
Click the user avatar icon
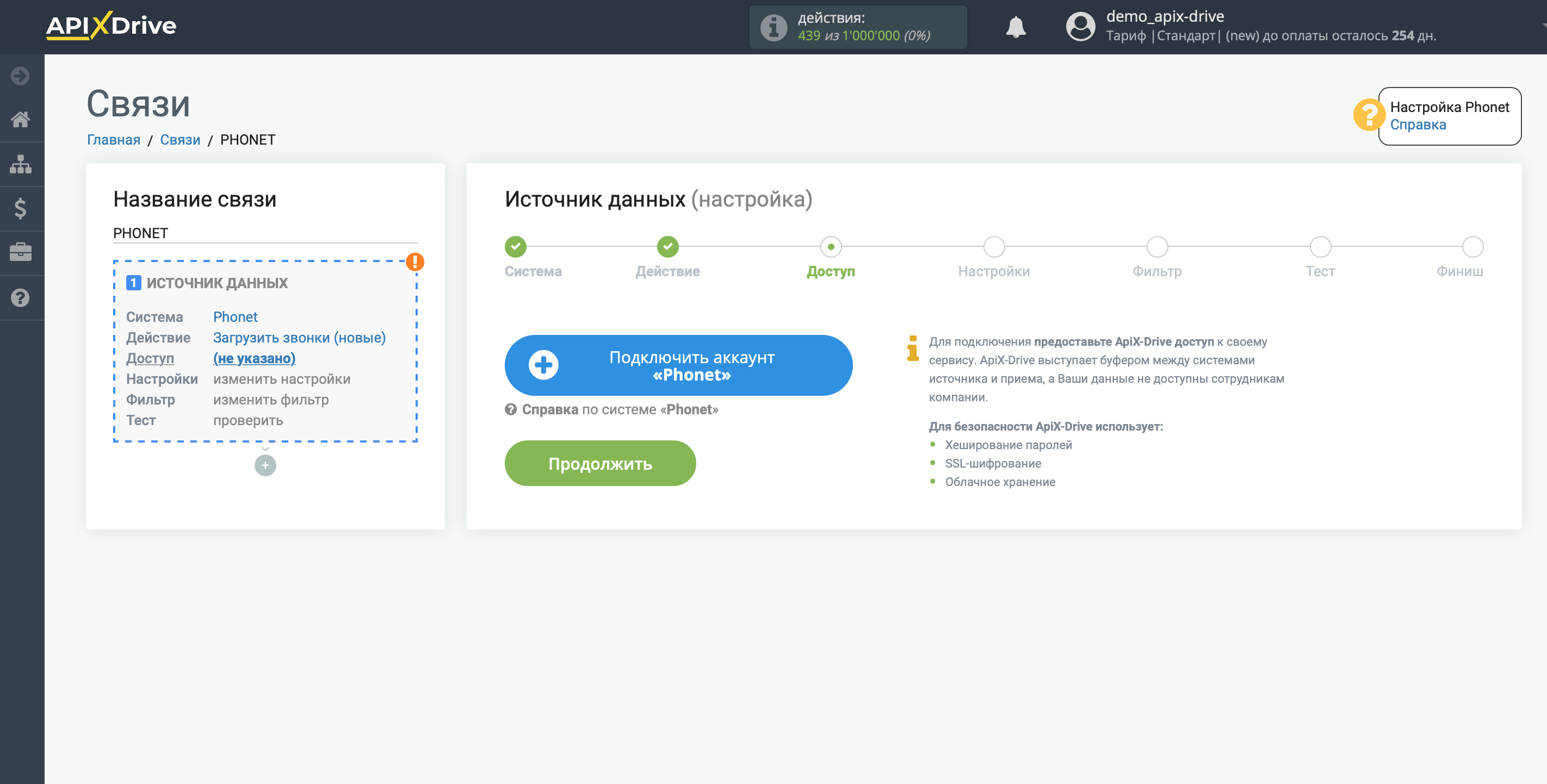pos(1080,27)
